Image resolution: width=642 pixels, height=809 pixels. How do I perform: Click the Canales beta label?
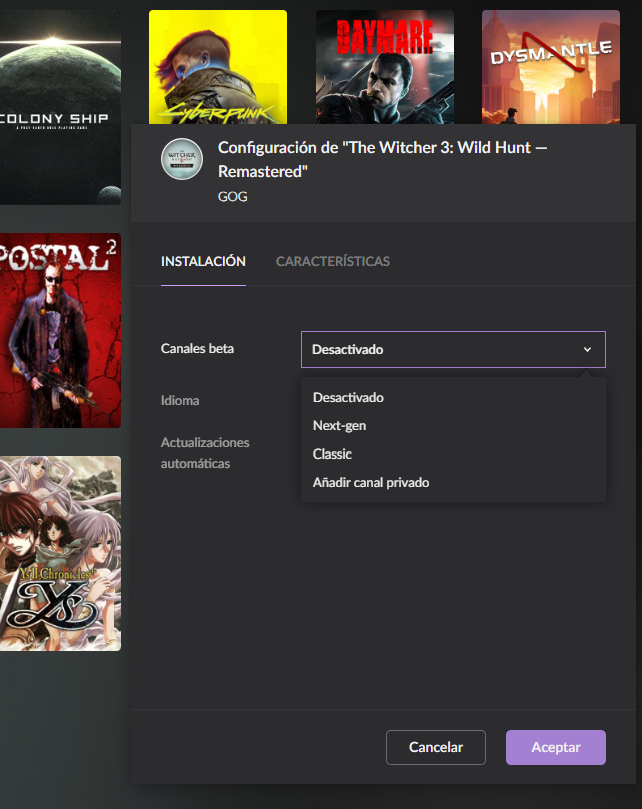pos(197,348)
